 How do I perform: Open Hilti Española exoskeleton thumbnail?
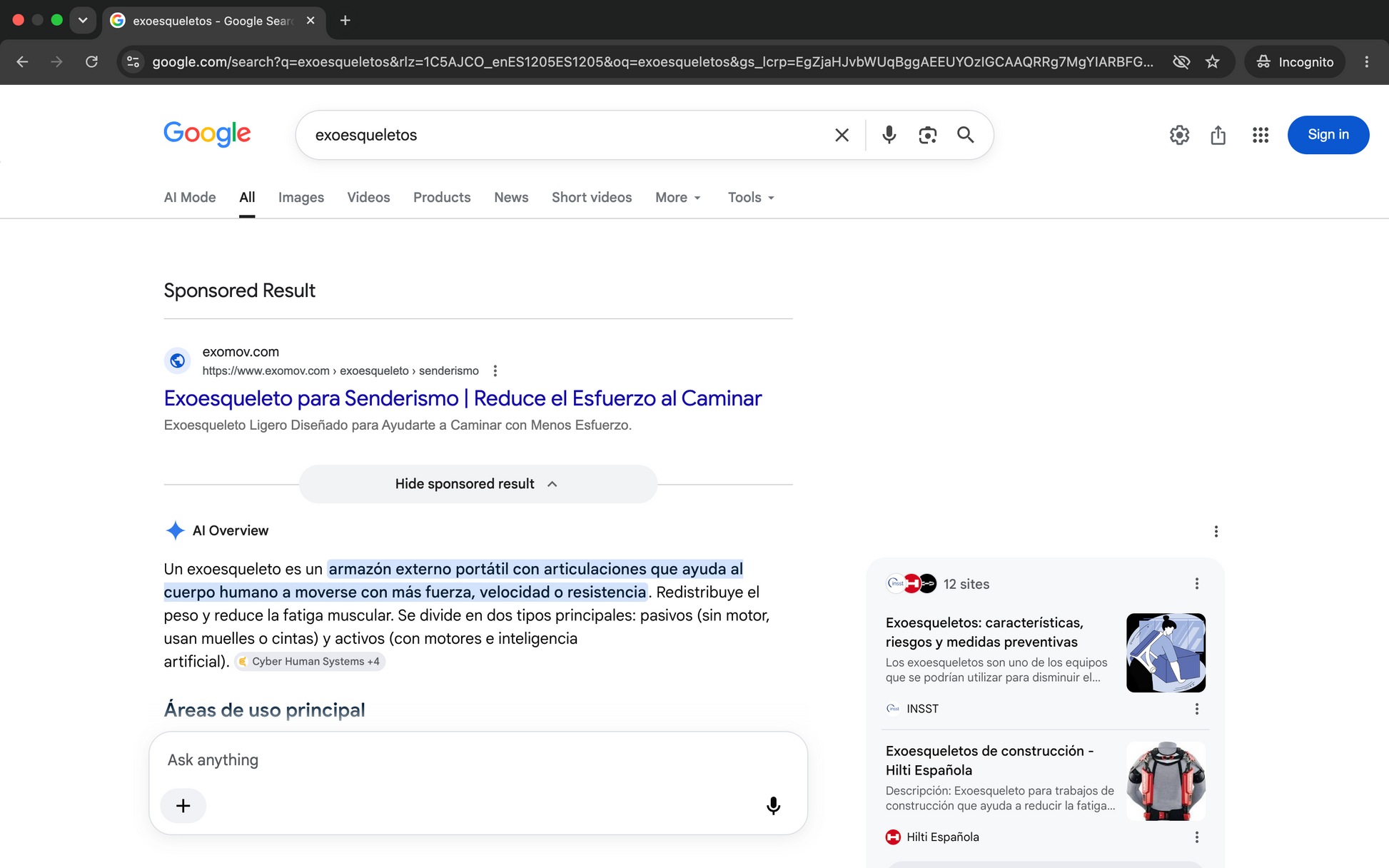1166,781
